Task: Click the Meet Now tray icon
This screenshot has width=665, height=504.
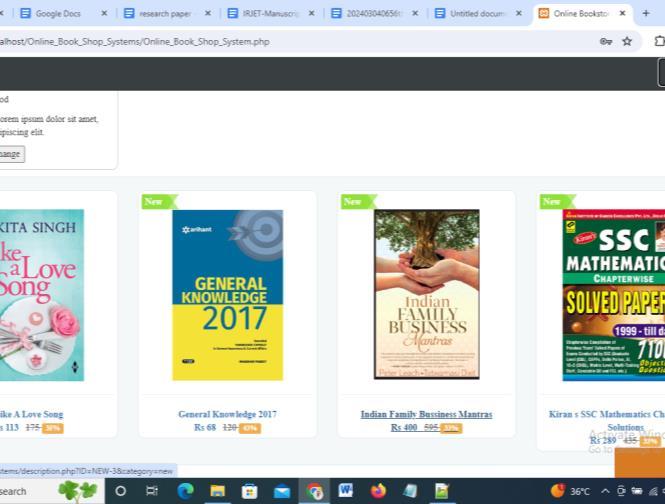Action: pos(621,491)
